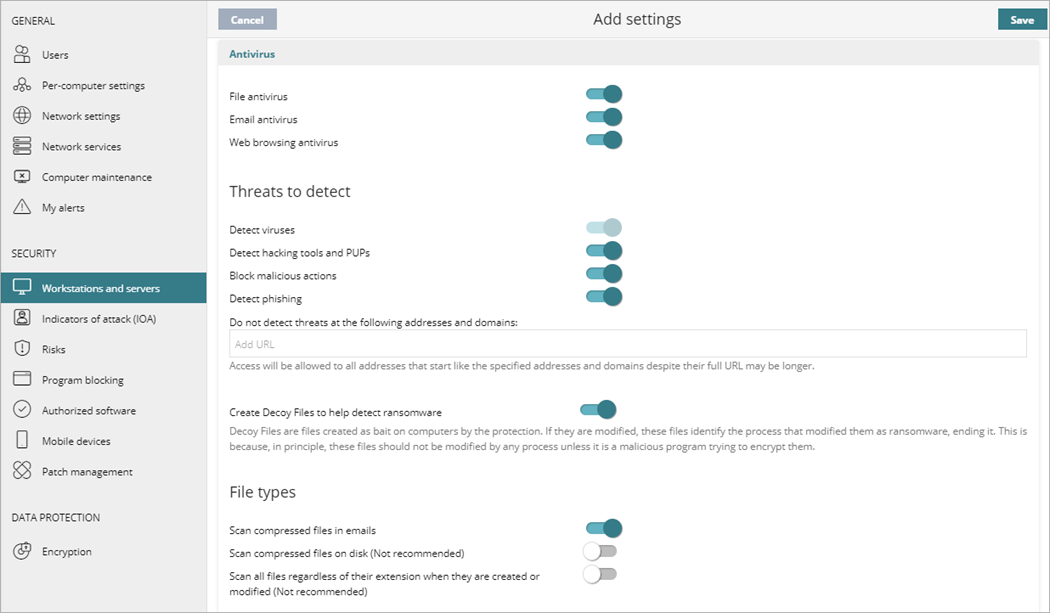Select the Encryption icon

[x=22, y=552]
